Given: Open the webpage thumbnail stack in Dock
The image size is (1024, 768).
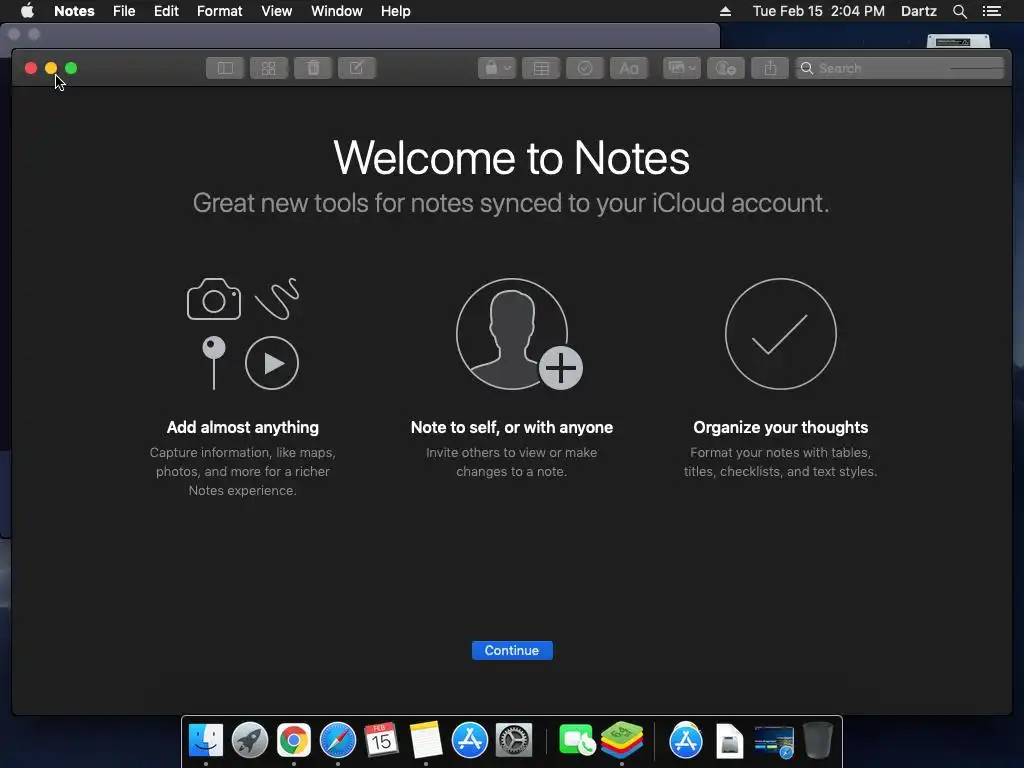Looking at the screenshot, I should click(774, 743).
